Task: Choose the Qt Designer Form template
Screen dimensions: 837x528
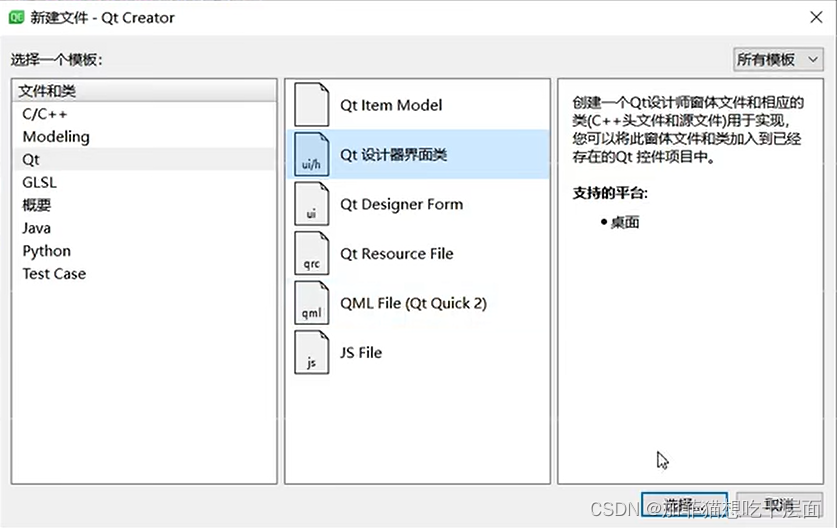Action: (417, 204)
